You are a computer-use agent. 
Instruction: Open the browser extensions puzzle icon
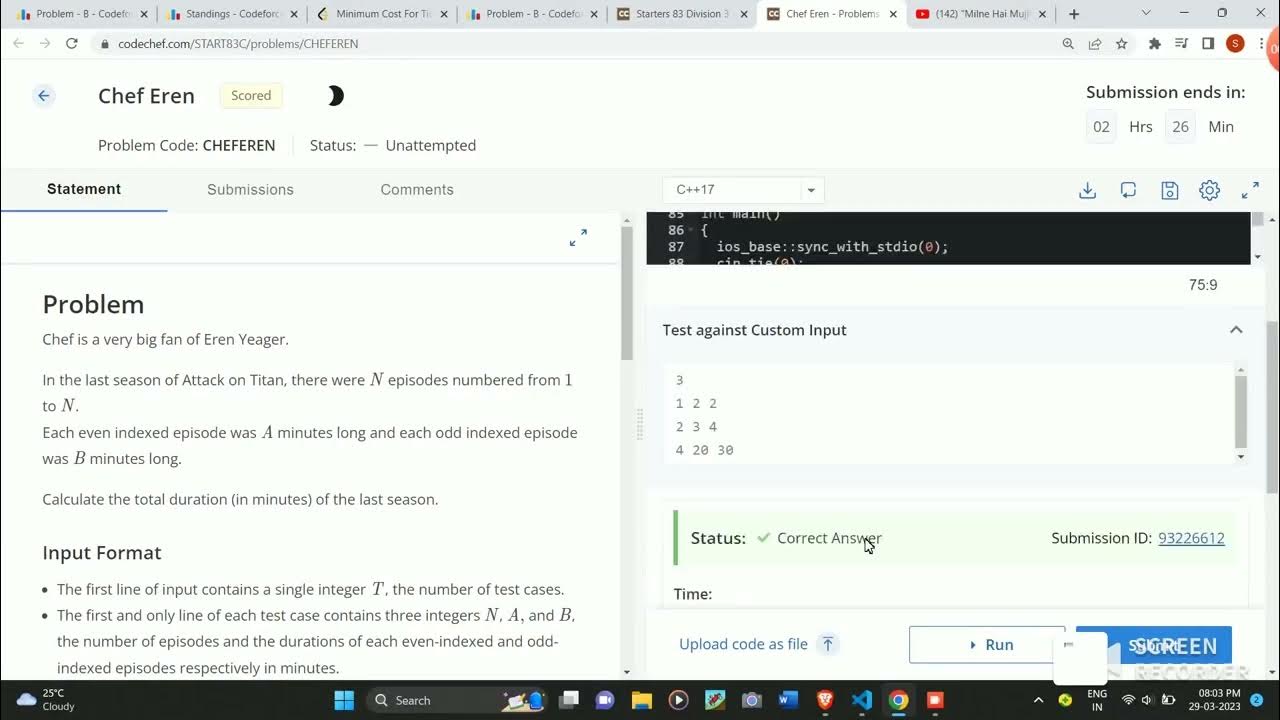(x=1155, y=44)
